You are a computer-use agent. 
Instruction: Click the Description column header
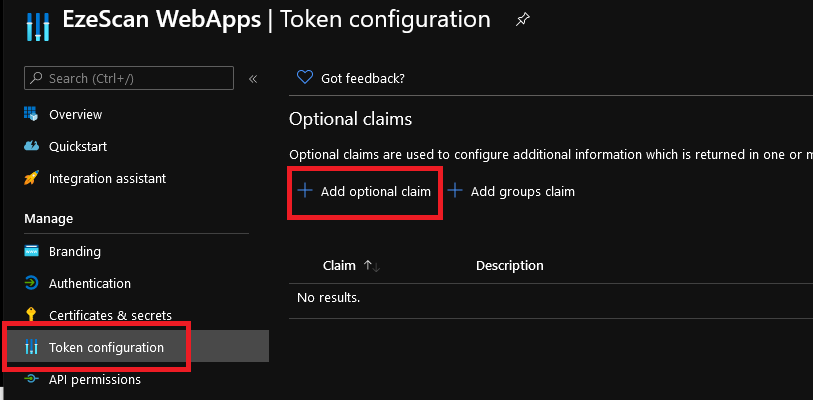pyautogui.click(x=509, y=265)
